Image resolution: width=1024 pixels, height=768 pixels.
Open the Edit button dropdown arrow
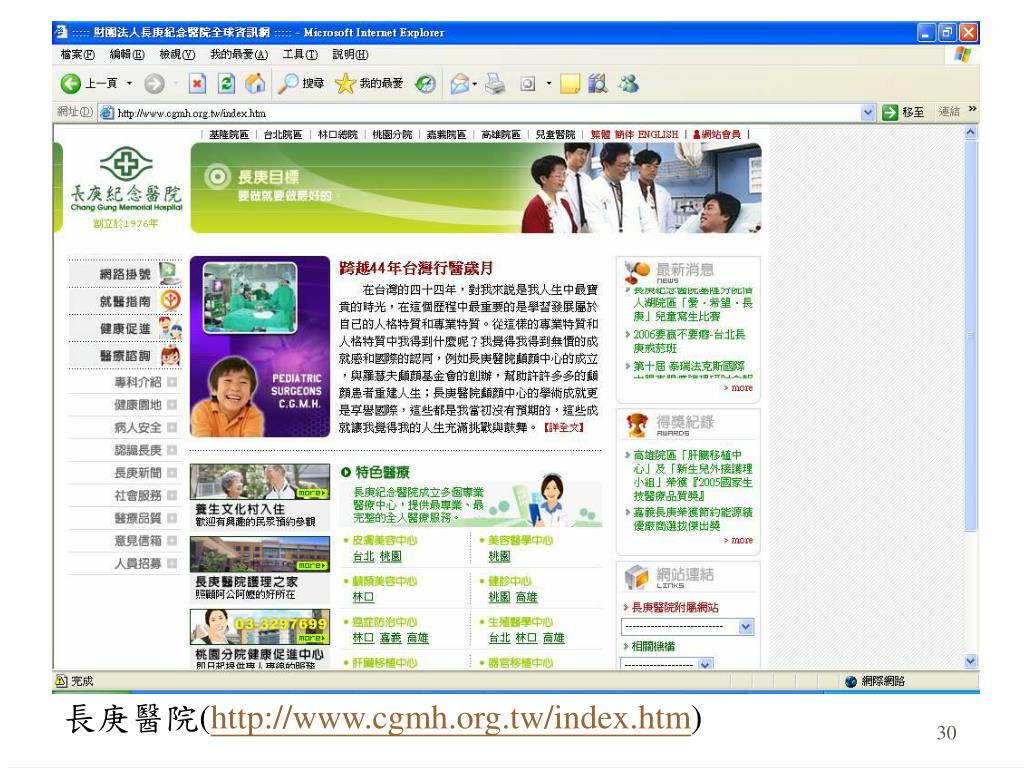tap(549, 84)
